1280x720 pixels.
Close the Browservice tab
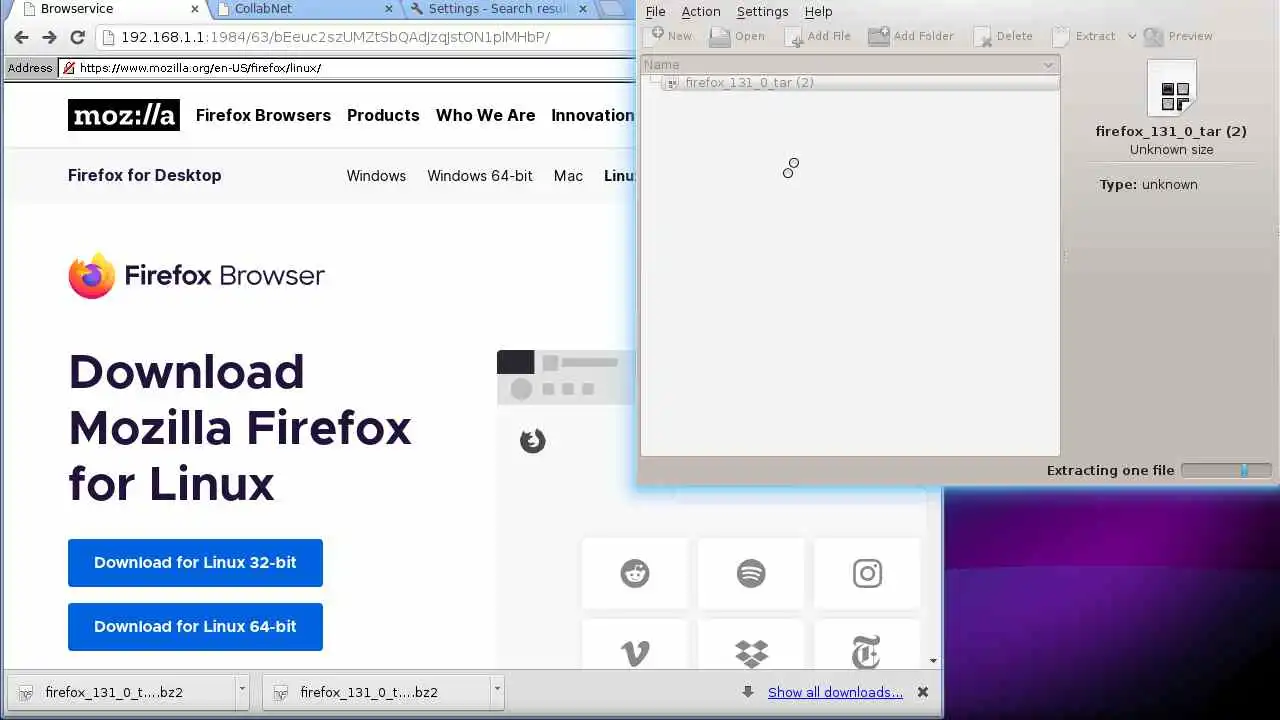point(195,8)
